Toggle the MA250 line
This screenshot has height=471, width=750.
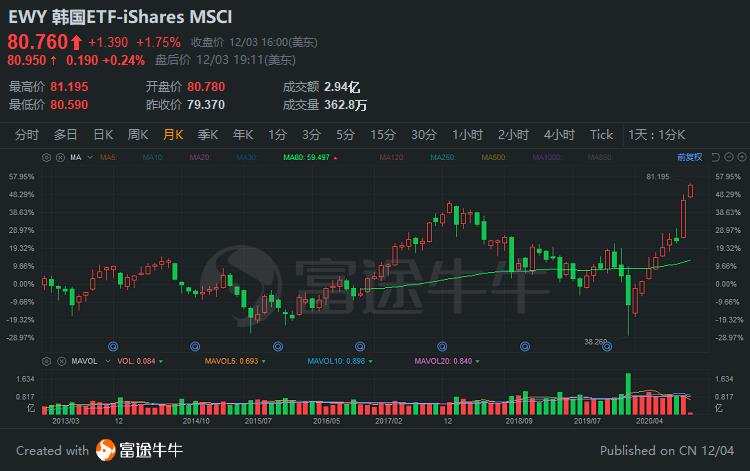pos(442,157)
